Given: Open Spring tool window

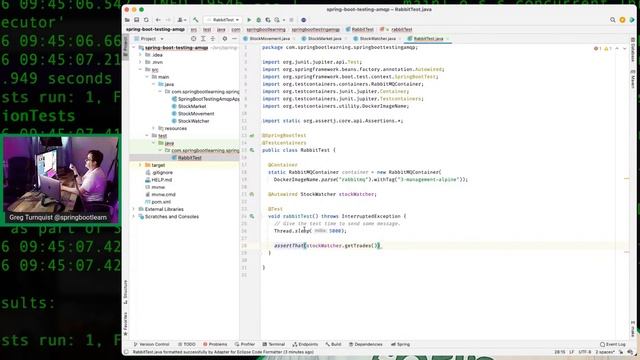Looking at the screenshot, I should 400,344.
